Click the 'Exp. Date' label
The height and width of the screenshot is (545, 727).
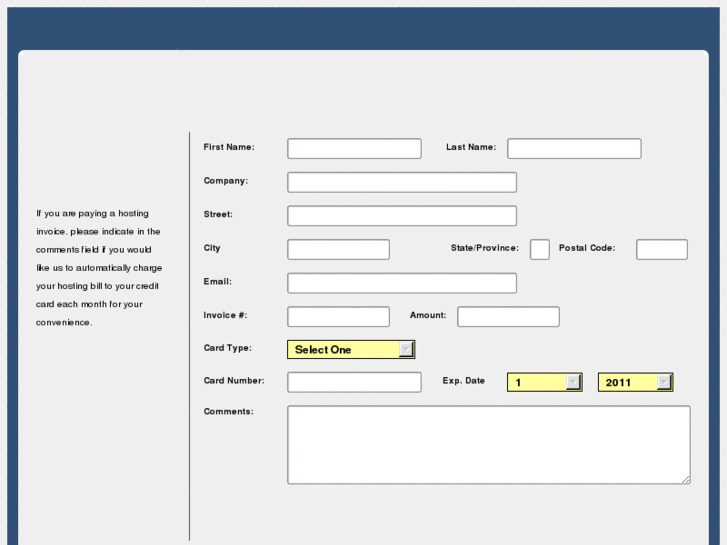(x=464, y=381)
